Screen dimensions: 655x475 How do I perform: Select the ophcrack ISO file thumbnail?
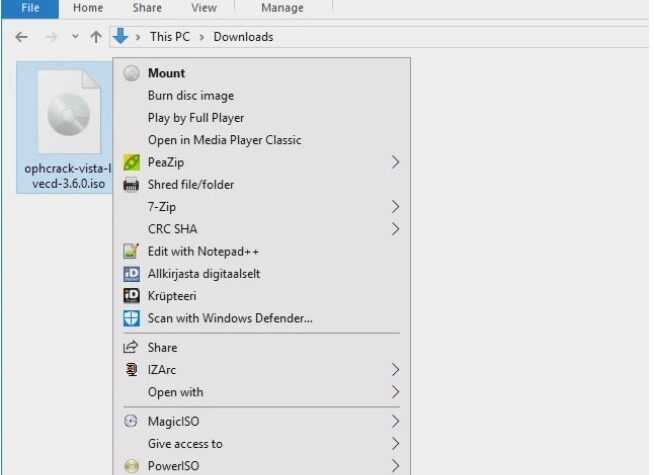click(x=69, y=112)
